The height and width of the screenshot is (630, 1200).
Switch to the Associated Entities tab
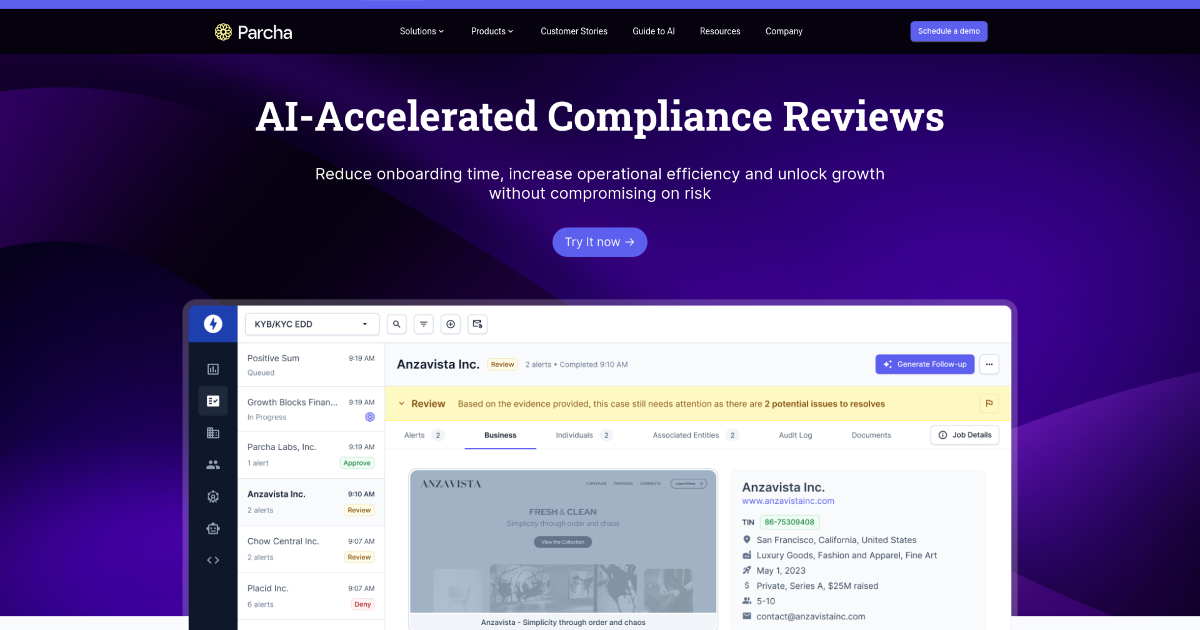[695, 435]
